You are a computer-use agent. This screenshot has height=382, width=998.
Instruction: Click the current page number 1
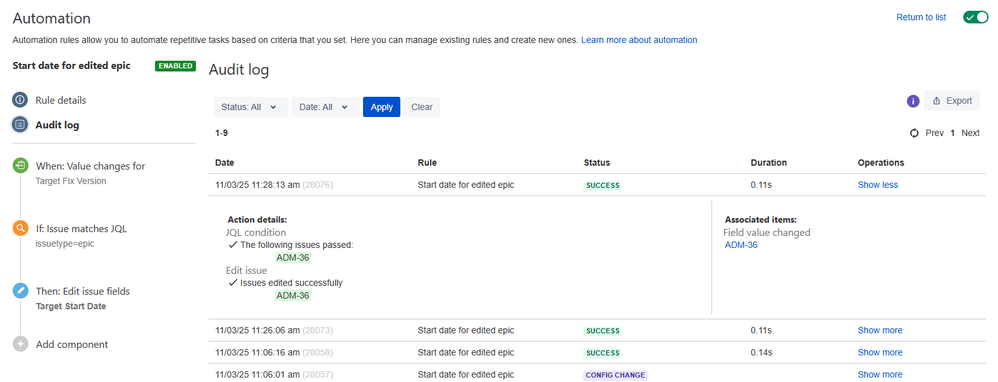pos(953,133)
